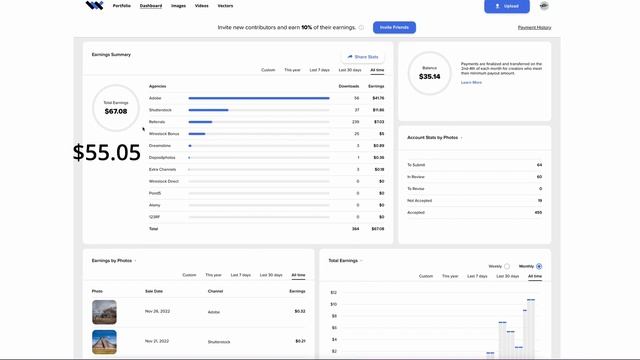Select Last 7 days in Total Earnings chart
This screenshot has height=360, width=640.
pos(477,276)
